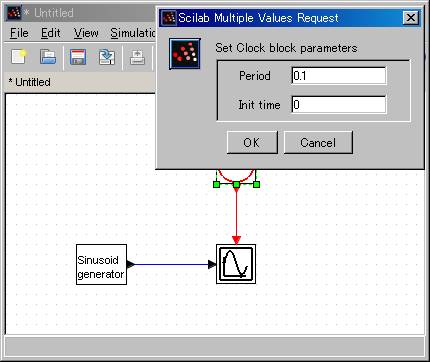Screen dimensions: 430x362
Task: Switch to the Untitled diagram tab
Action: (30, 82)
